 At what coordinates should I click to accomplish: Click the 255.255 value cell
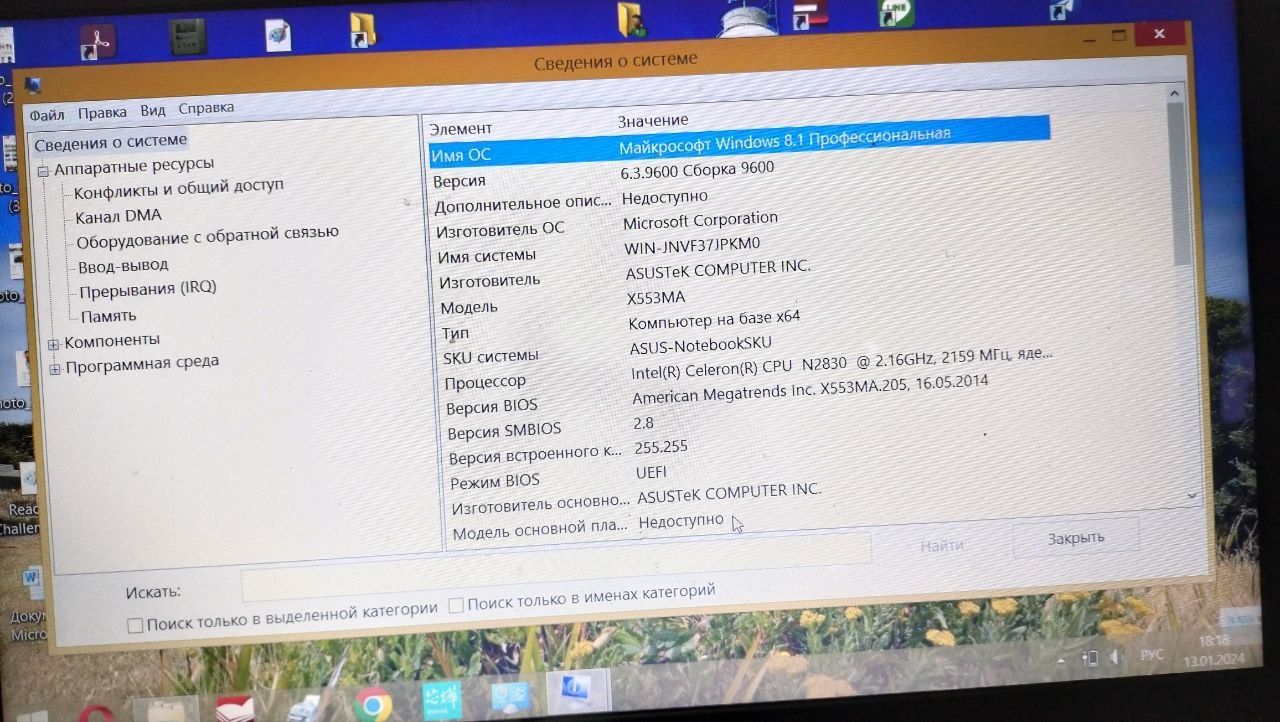(661, 447)
